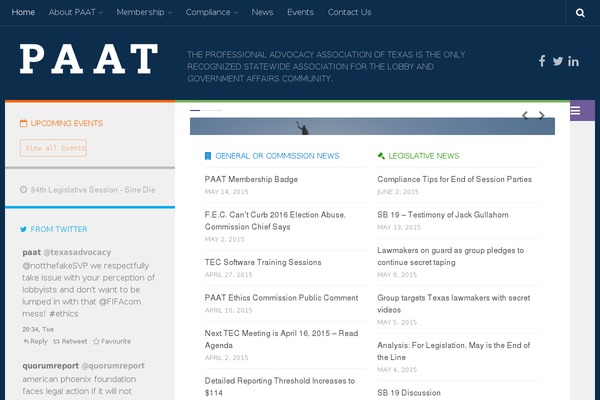600x400 pixels.
Task: Click the View all Events button
Action: point(53,148)
